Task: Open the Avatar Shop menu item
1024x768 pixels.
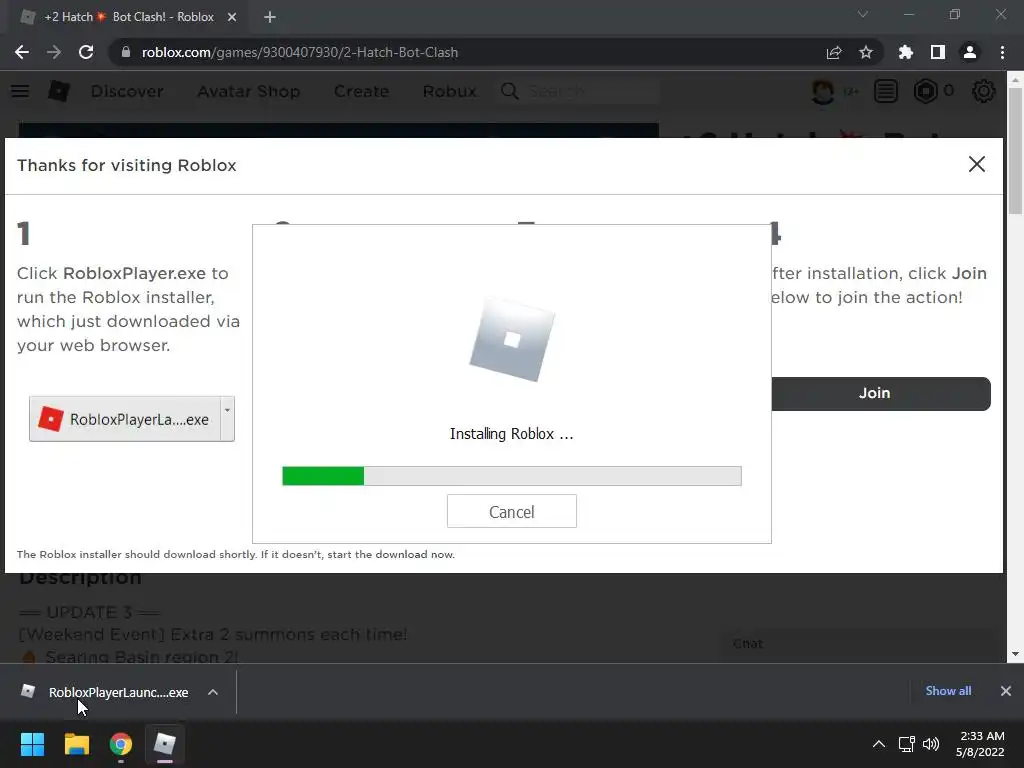Action: [x=249, y=91]
